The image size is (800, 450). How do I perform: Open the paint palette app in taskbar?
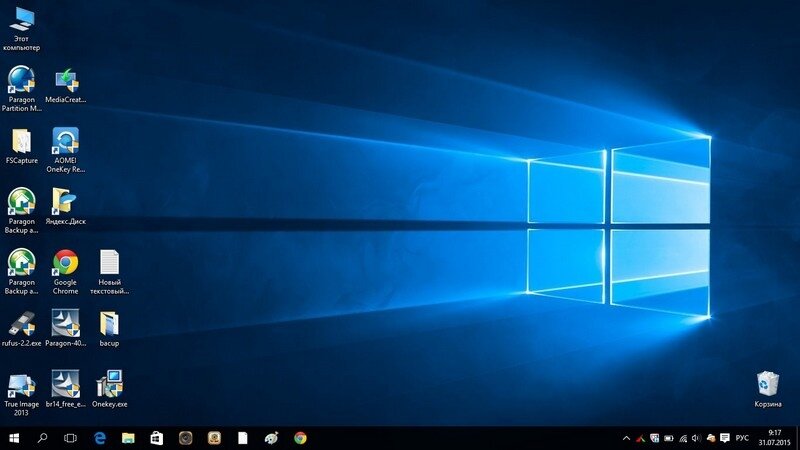271,438
